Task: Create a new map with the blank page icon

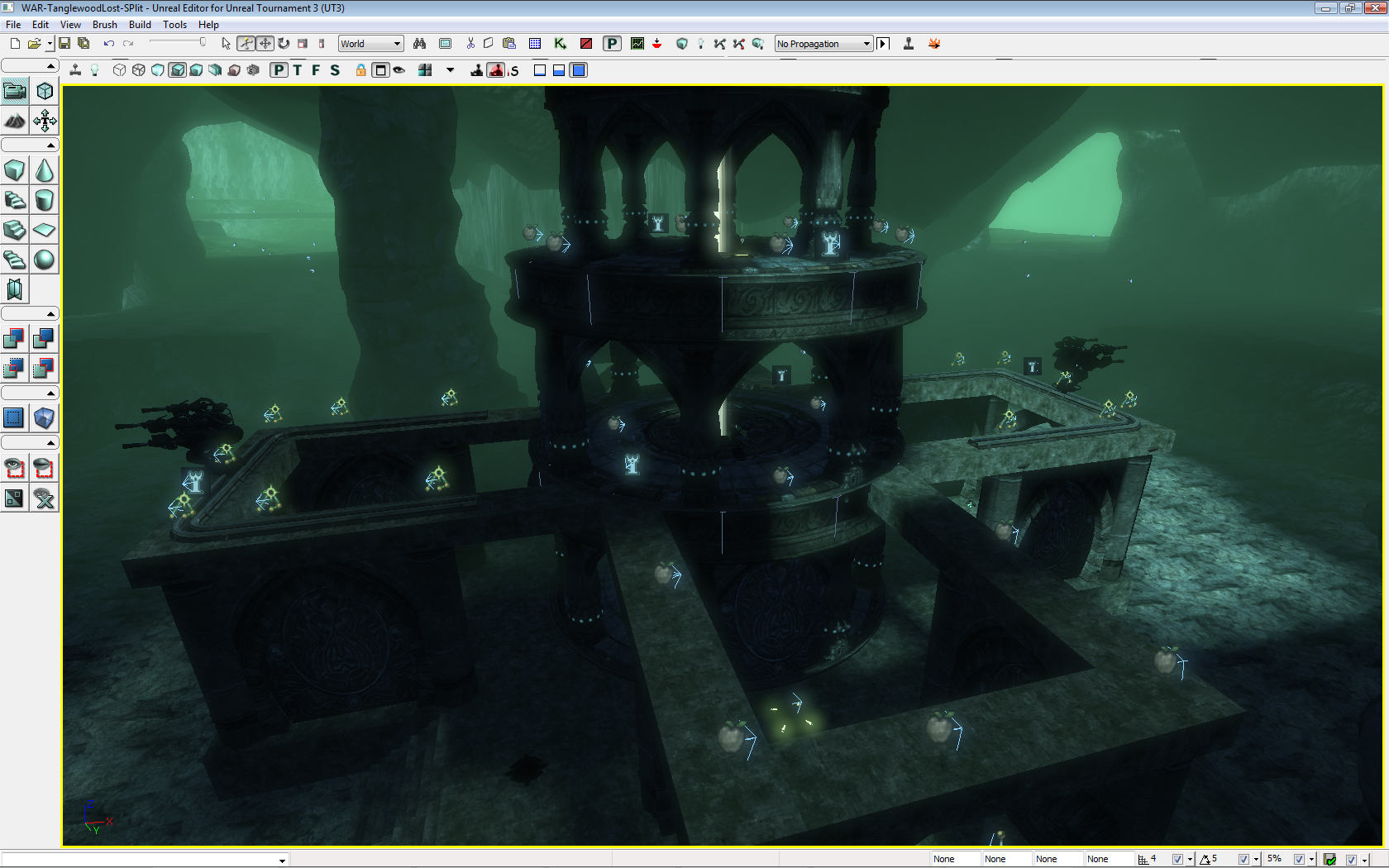Action: coord(15,44)
